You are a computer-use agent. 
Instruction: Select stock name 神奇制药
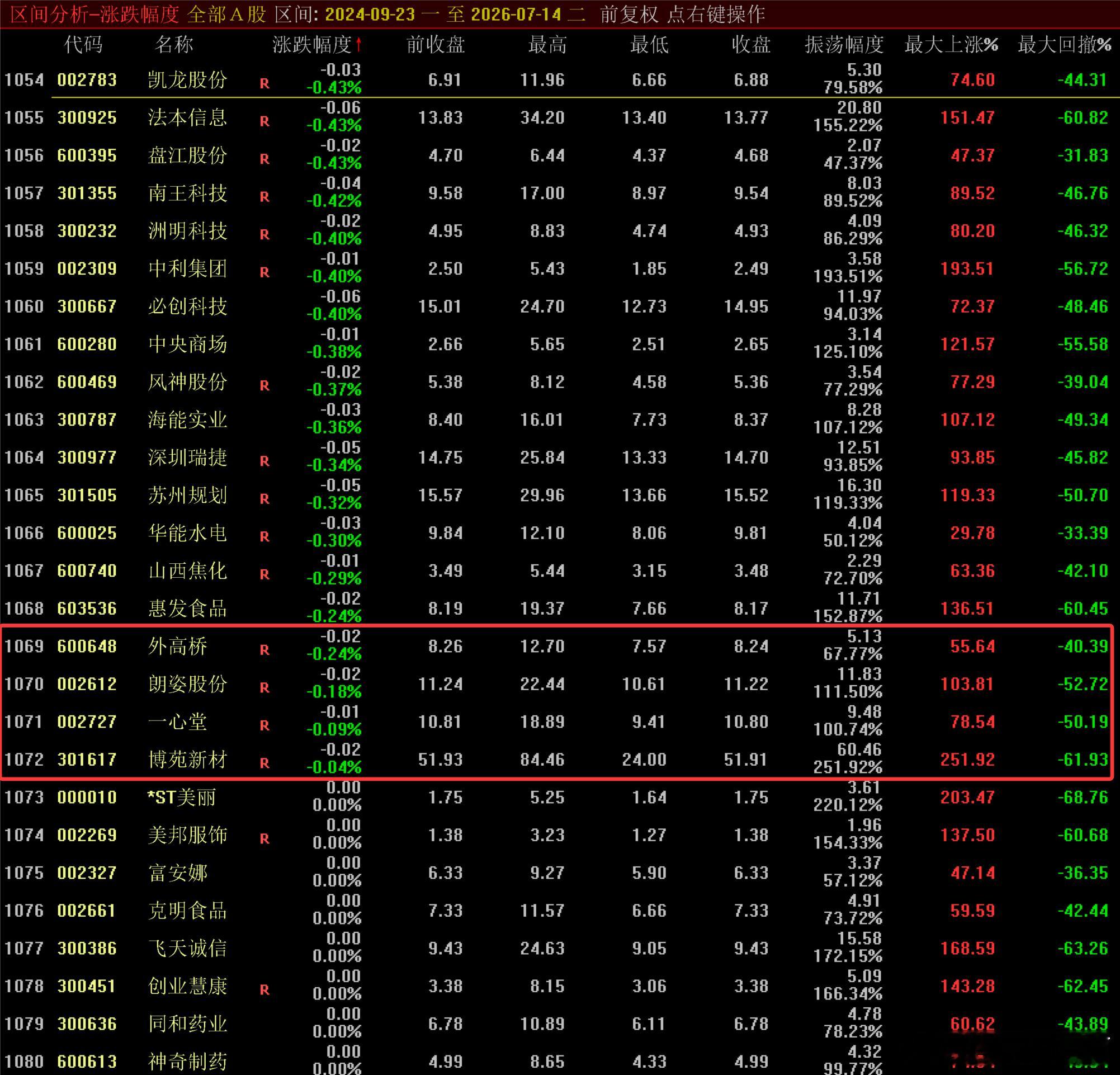[x=187, y=1060]
